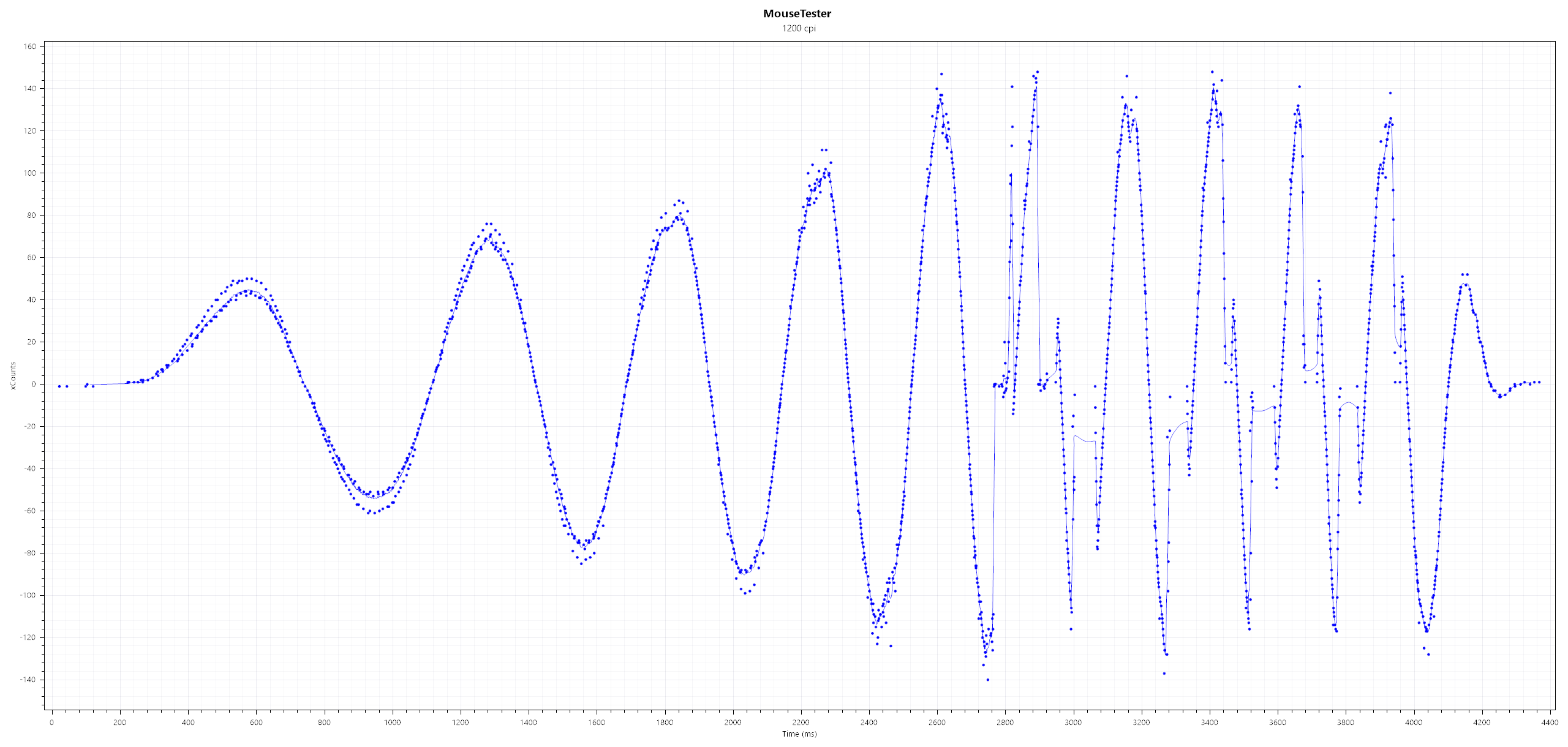1568x747 pixels.
Task: Click the 3600 tick on time axis
Action: coord(1277,723)
